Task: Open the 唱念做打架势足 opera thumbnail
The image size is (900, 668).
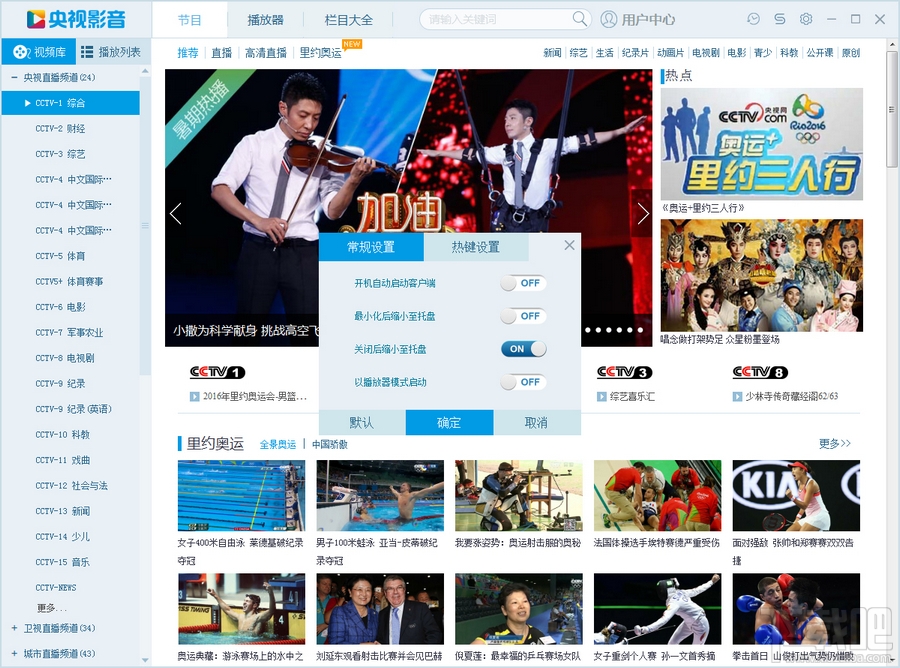Action: [x=762, y=275]
